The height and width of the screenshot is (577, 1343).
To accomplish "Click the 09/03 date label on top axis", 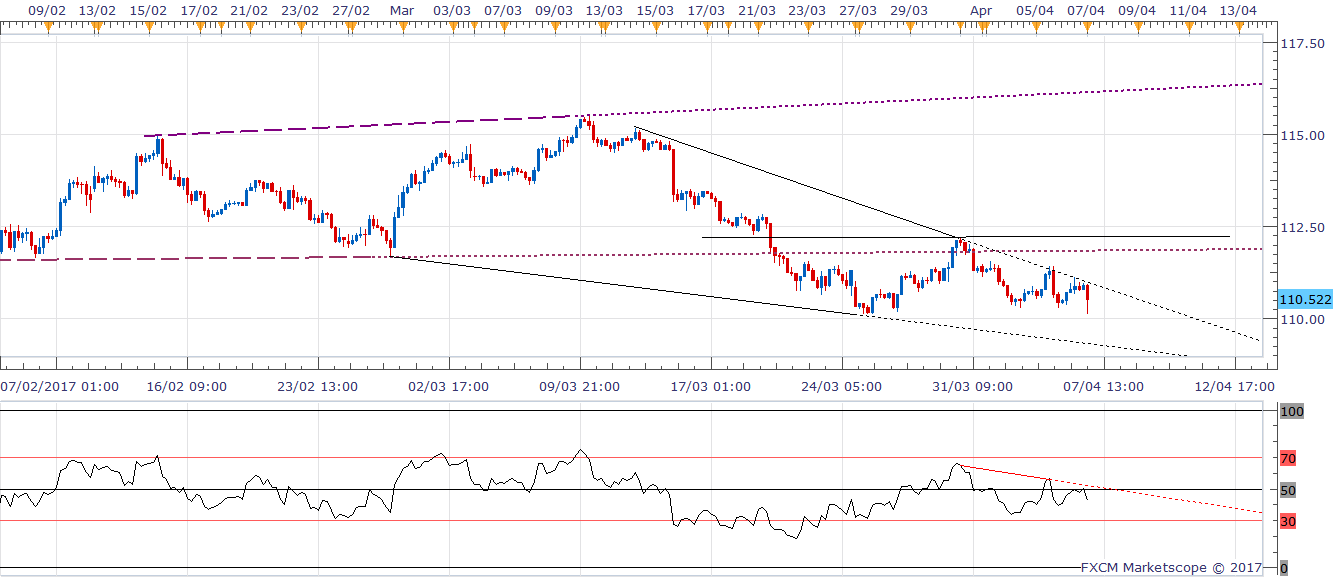I will pos(553,9).
